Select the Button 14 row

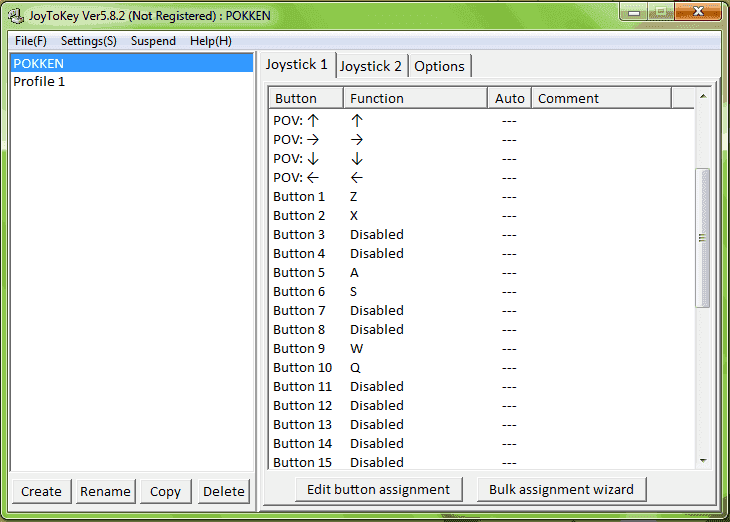[x=482, y=444]
